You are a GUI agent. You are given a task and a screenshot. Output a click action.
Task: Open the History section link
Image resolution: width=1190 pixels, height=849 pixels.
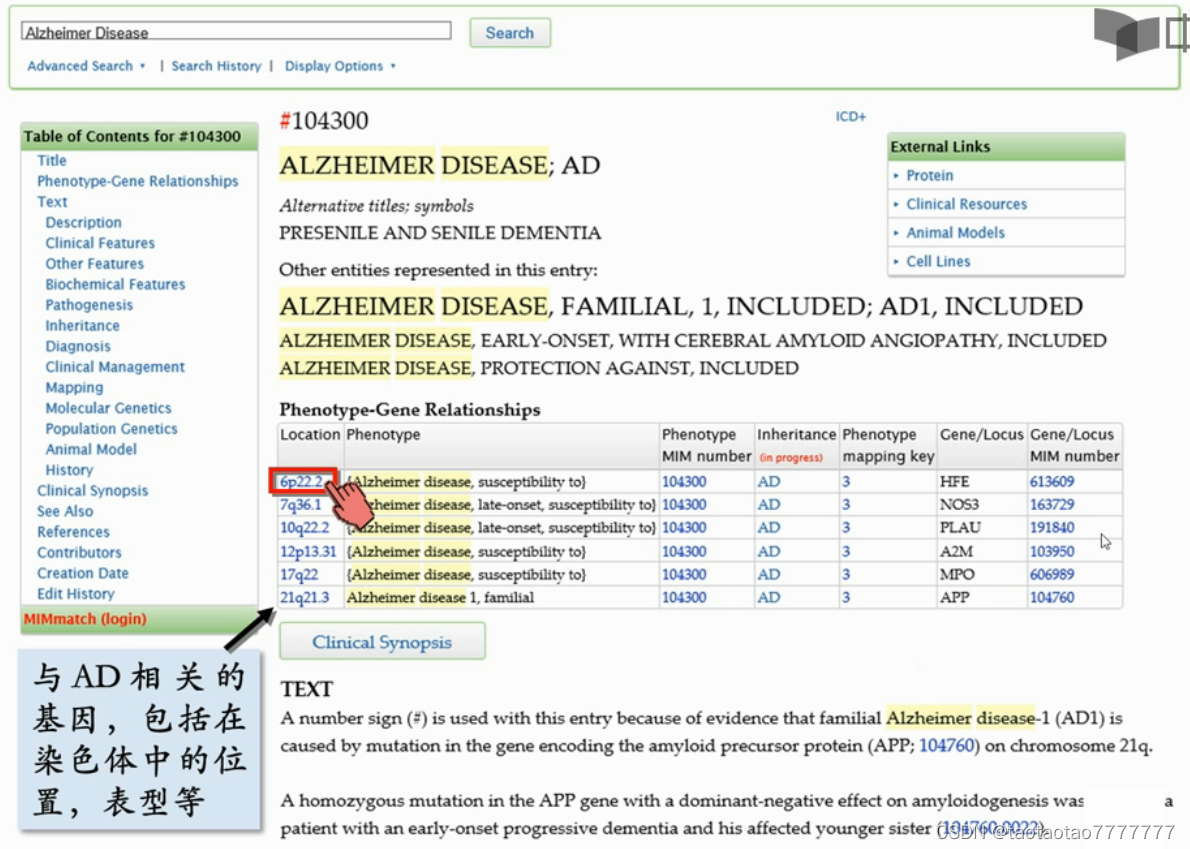point(69,470)
